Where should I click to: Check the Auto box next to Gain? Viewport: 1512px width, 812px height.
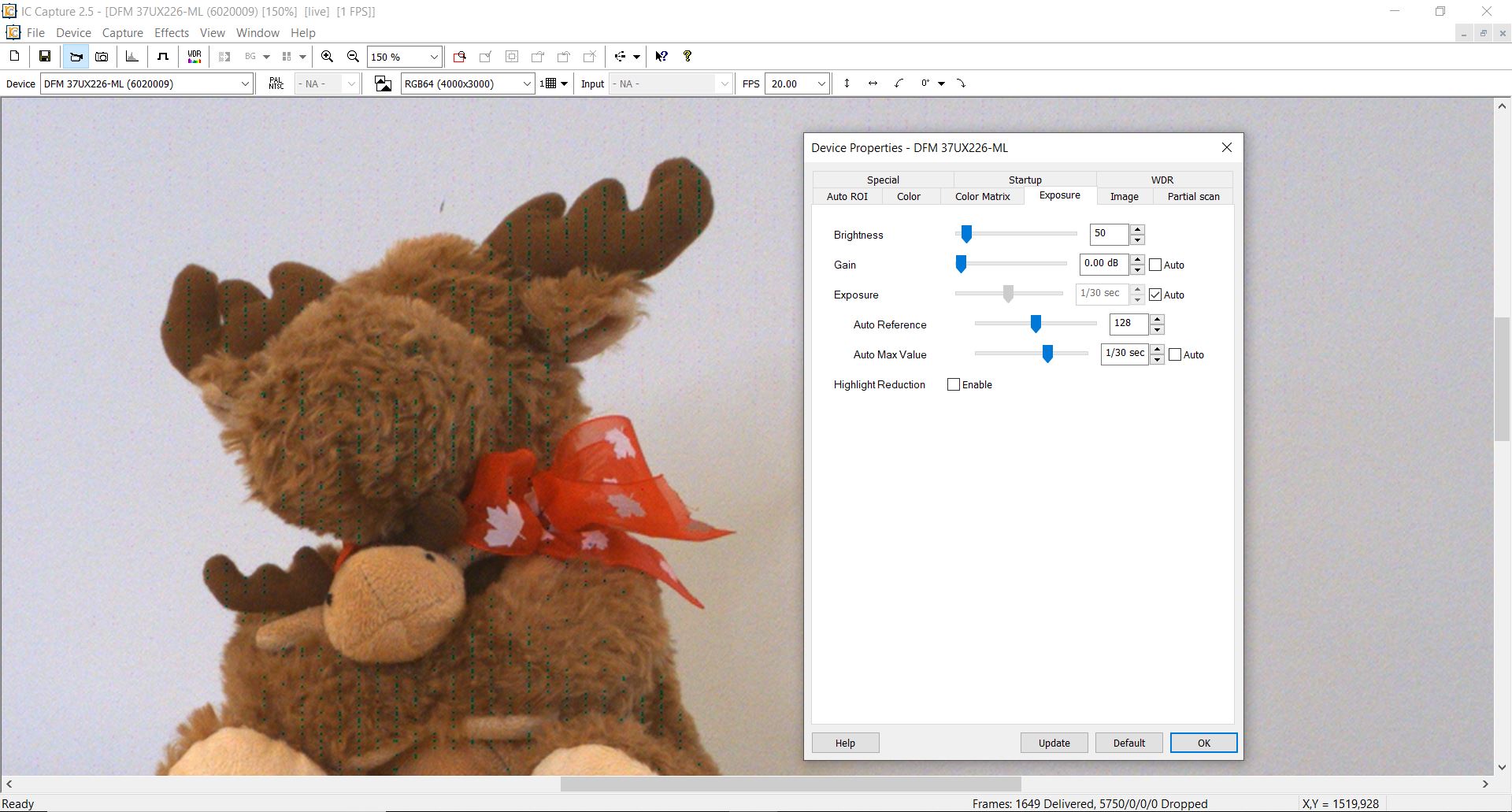tap(1155, 265)
